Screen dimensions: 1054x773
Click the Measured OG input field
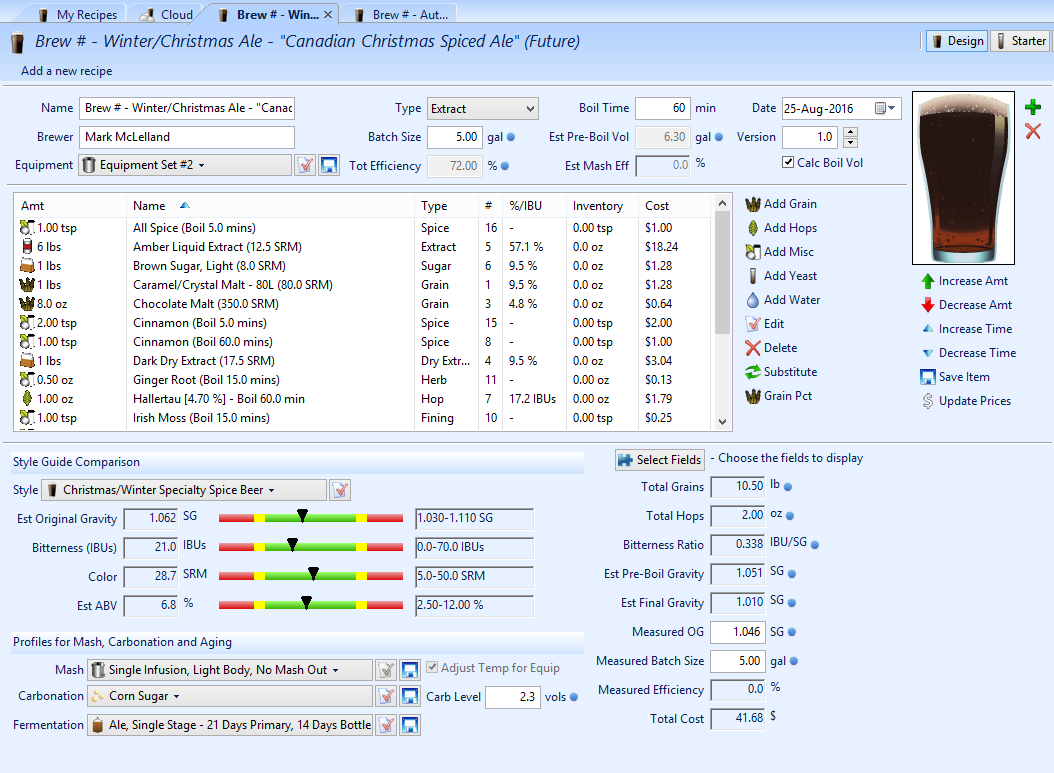[737, 632]
